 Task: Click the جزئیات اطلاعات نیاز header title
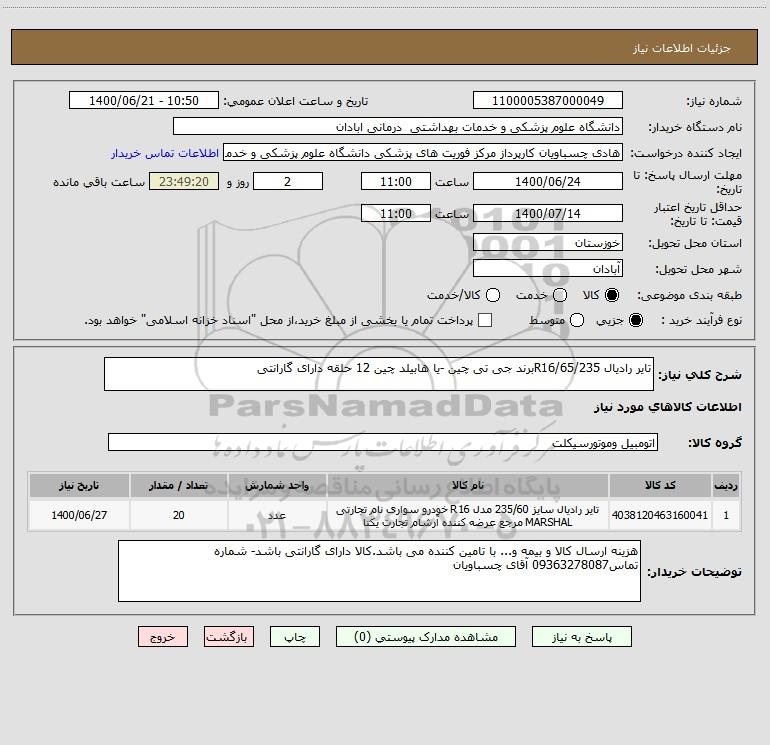pyautogui.click(x=682, y=48)
